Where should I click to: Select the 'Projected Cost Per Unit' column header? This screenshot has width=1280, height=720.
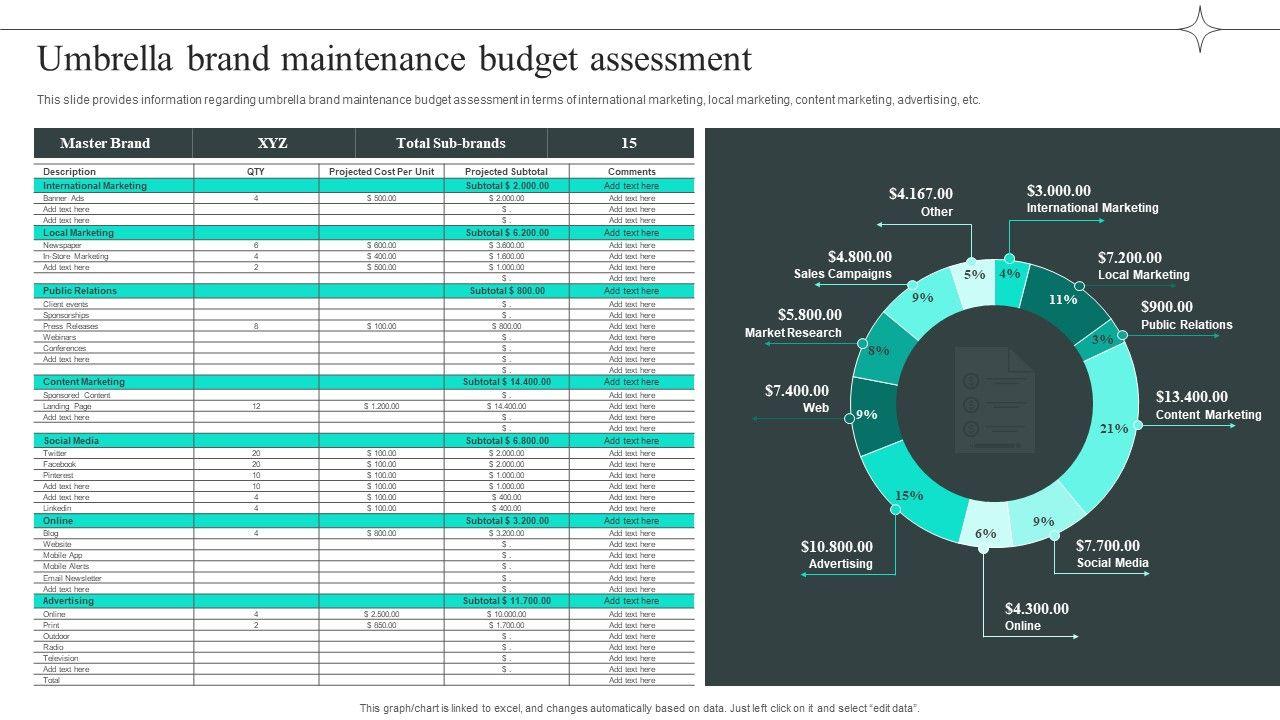coord(382,172)
